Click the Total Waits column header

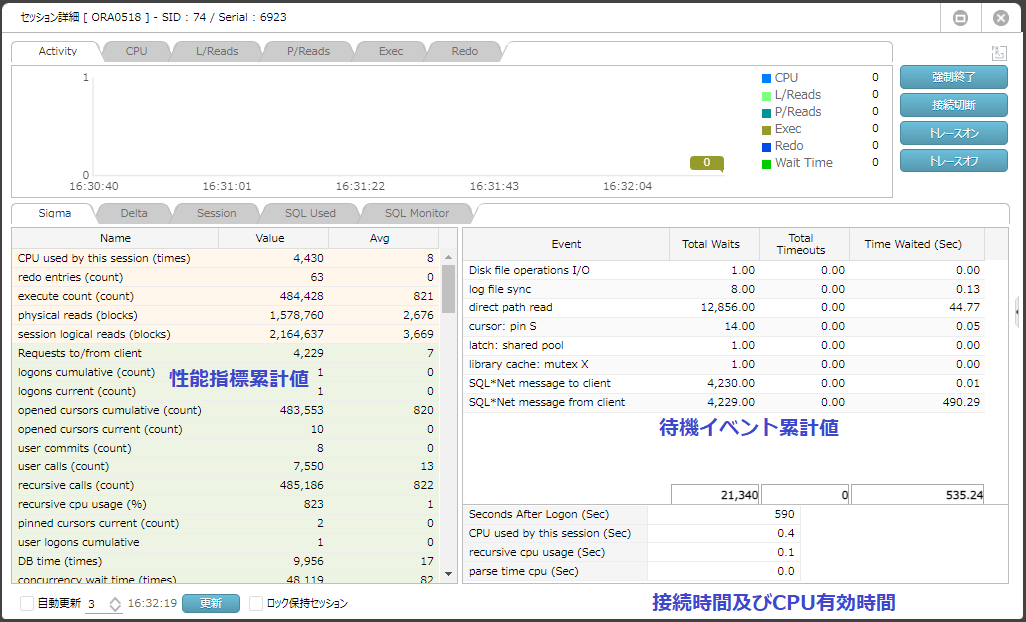[714, 244]
